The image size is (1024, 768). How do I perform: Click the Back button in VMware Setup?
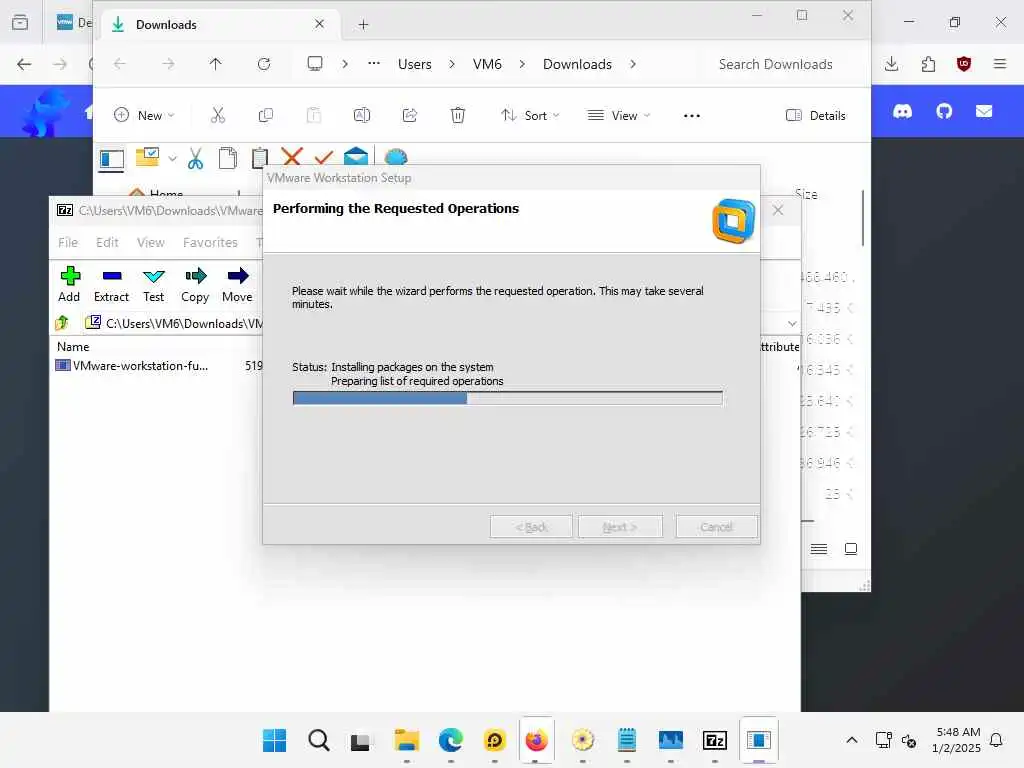(x=531, y=526)
